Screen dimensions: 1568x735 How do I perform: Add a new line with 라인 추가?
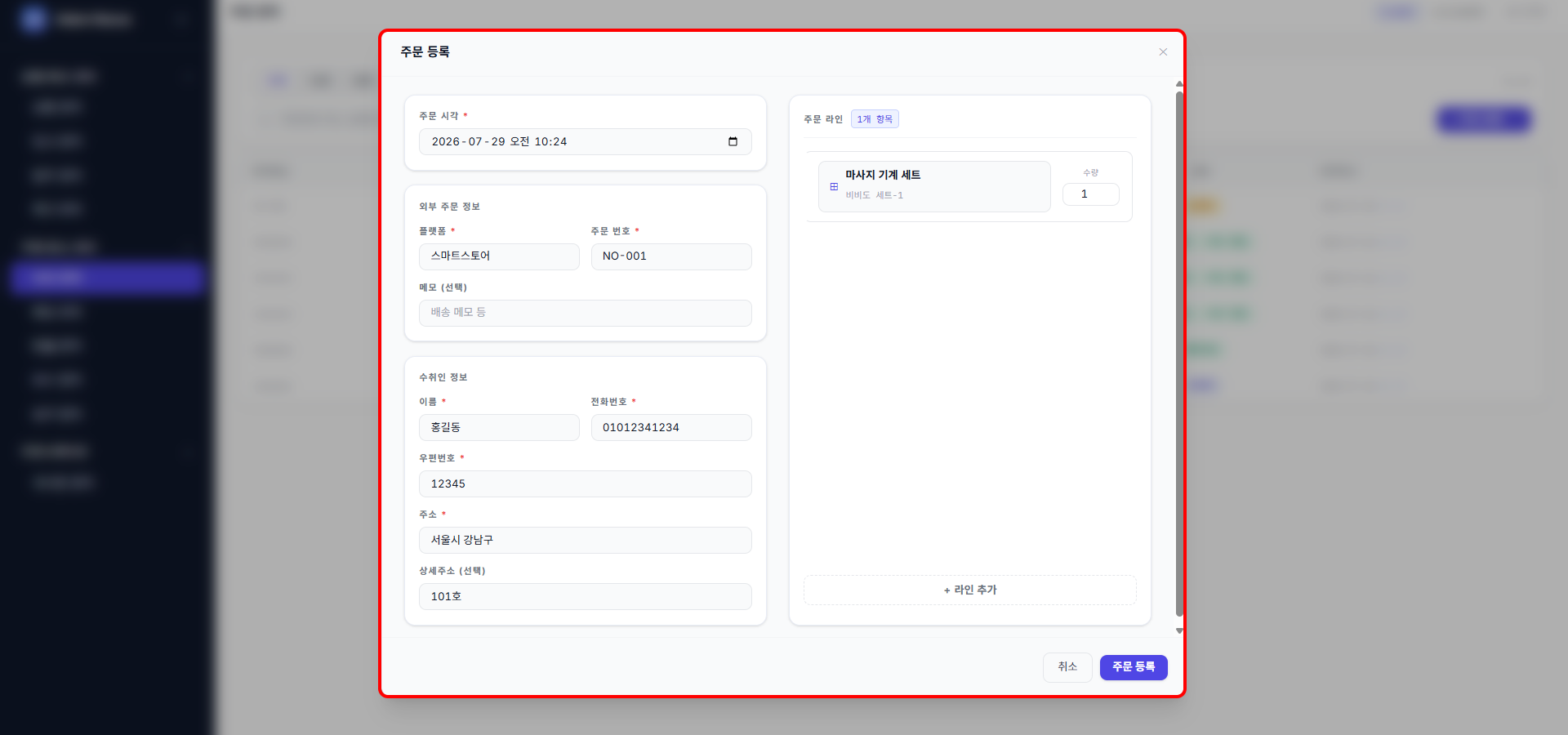970,590
